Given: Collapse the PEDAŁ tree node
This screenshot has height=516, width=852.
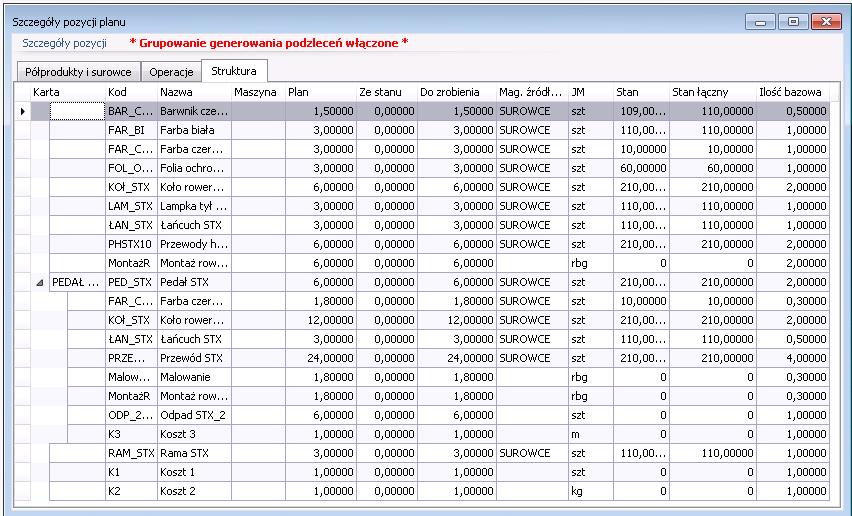Looking at the screenshot, I should (40, 282).
